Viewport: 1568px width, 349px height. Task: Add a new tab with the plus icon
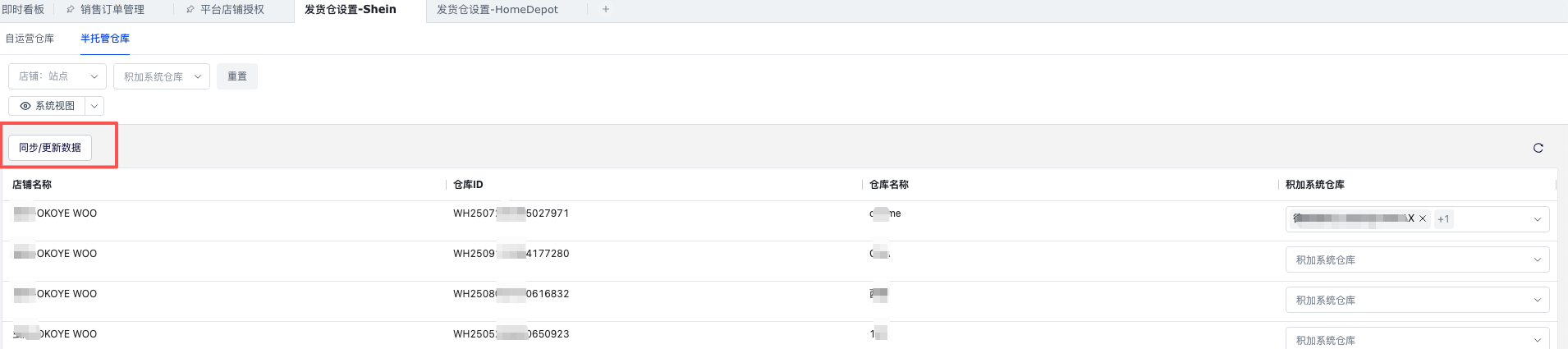606,10
